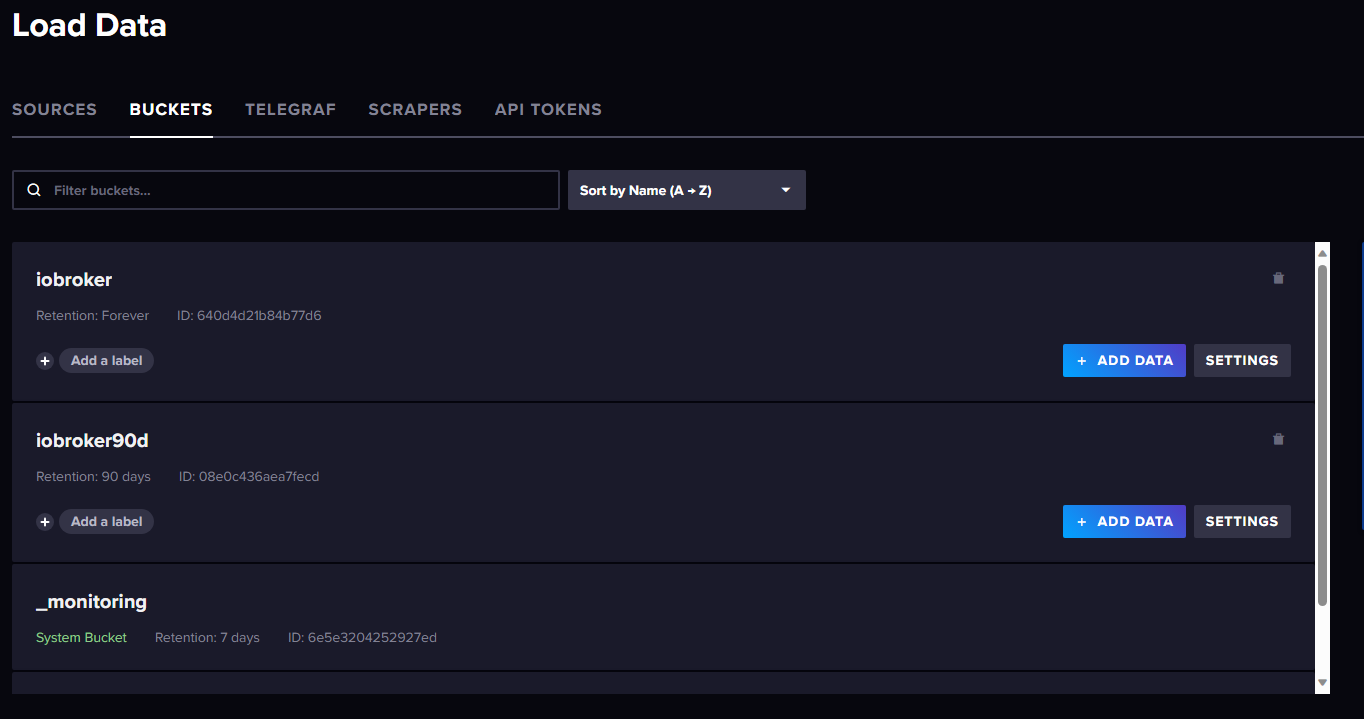Switch to the Sources tab

pos(54,110)
